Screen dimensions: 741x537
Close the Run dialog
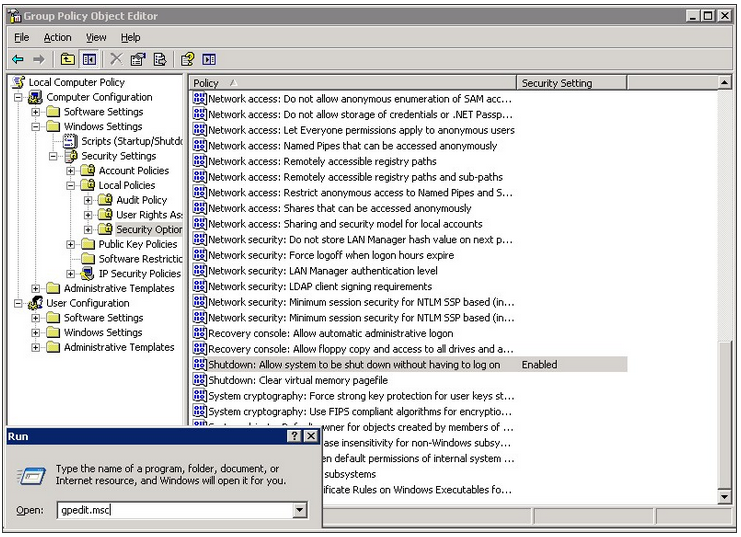point(311,436)
